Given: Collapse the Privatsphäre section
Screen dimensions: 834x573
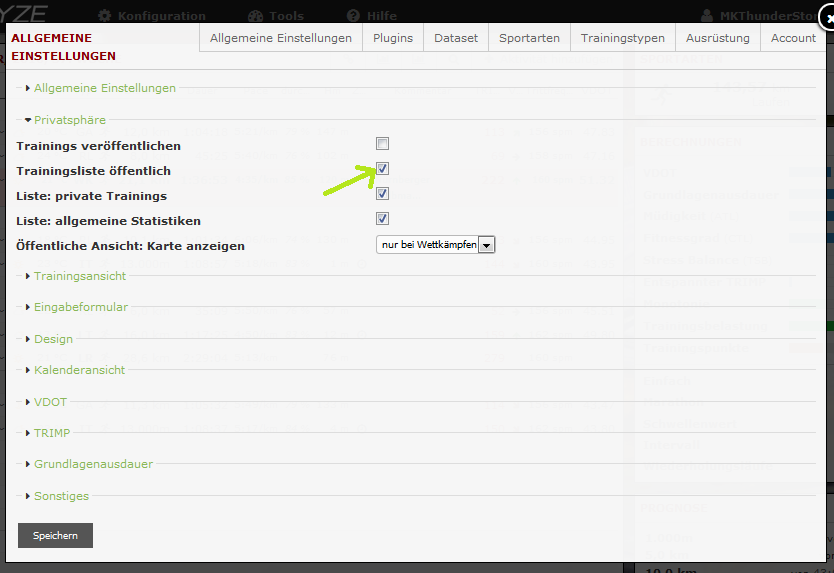Looking at the screenshot, I should pos(69,120).
